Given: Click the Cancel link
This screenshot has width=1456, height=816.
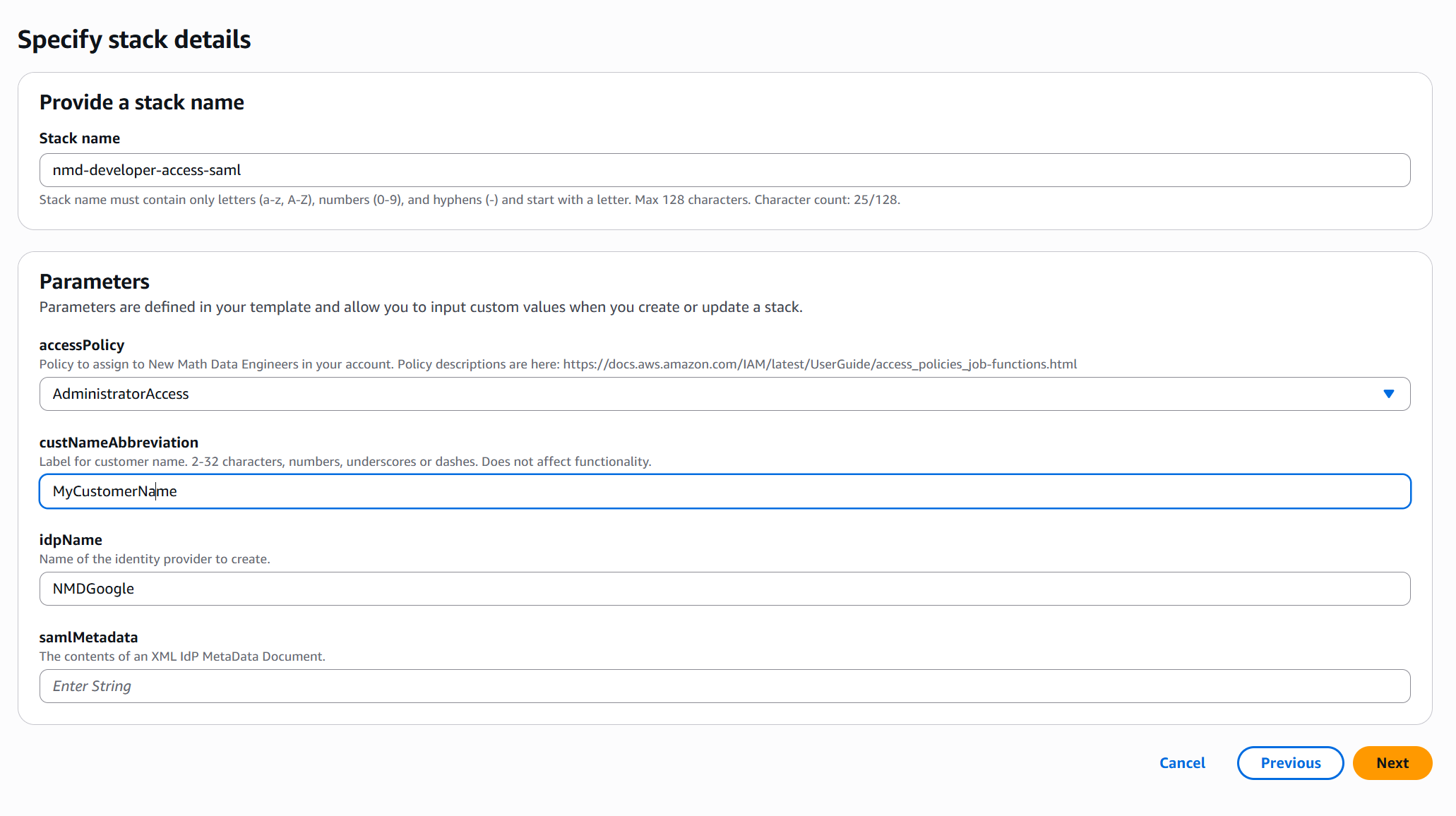Looking at the screenshot, I should pyautogui.click(x=1182, y=763).
